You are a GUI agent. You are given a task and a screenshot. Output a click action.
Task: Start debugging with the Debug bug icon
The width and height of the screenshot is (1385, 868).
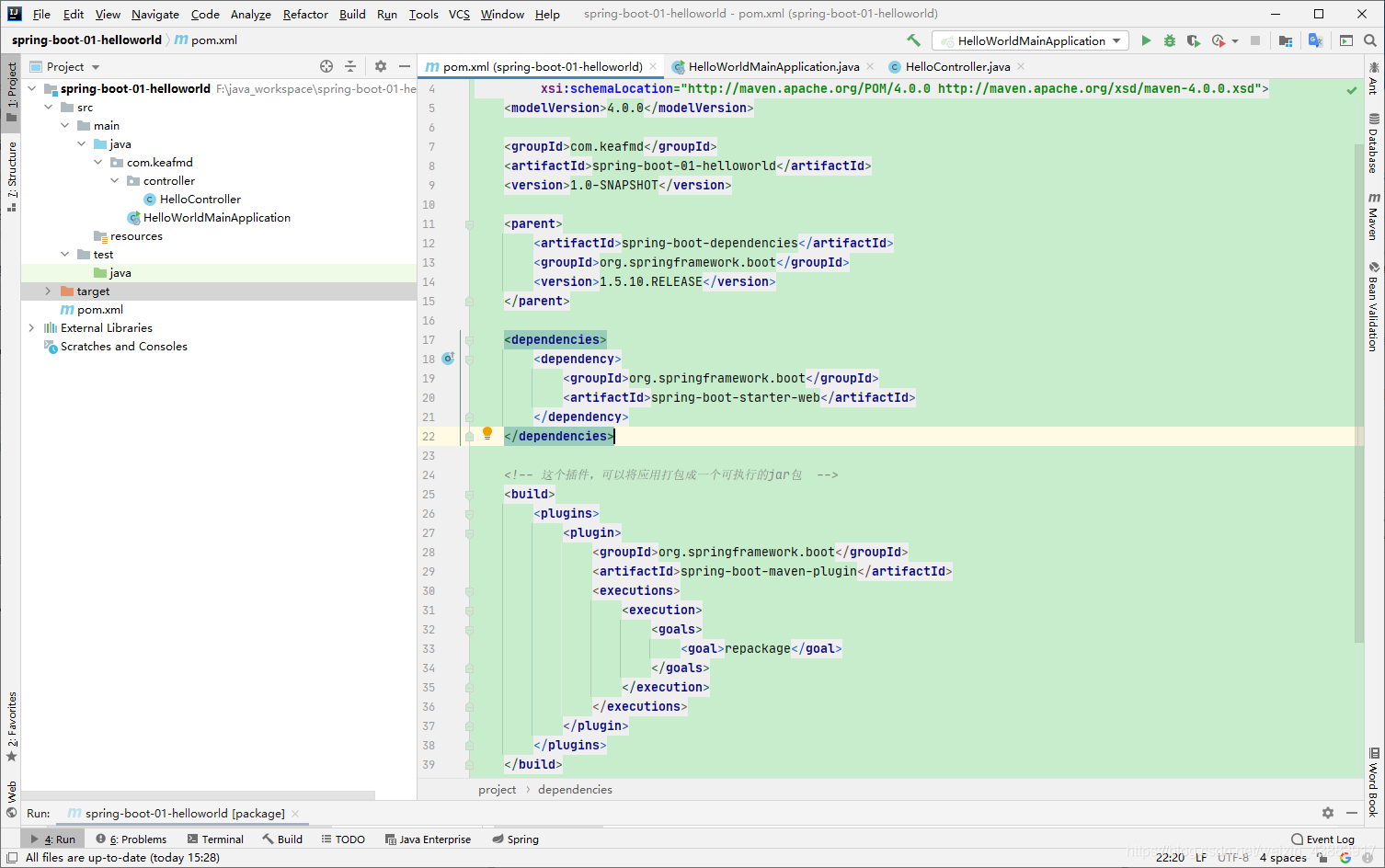1170,40
